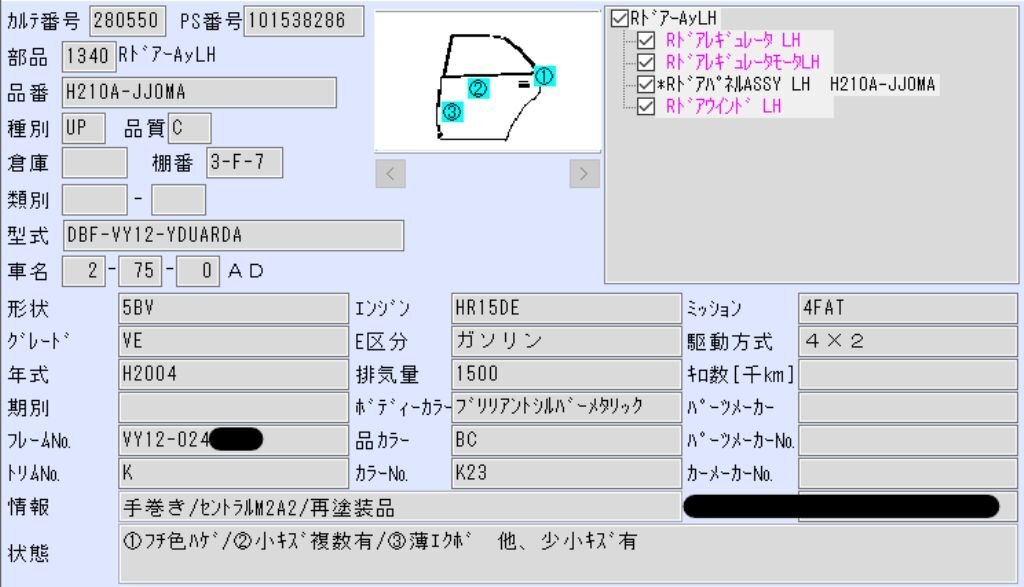Select tree row RドアパネルASSY LH H210A-JJ0MA

pos(797,84)
